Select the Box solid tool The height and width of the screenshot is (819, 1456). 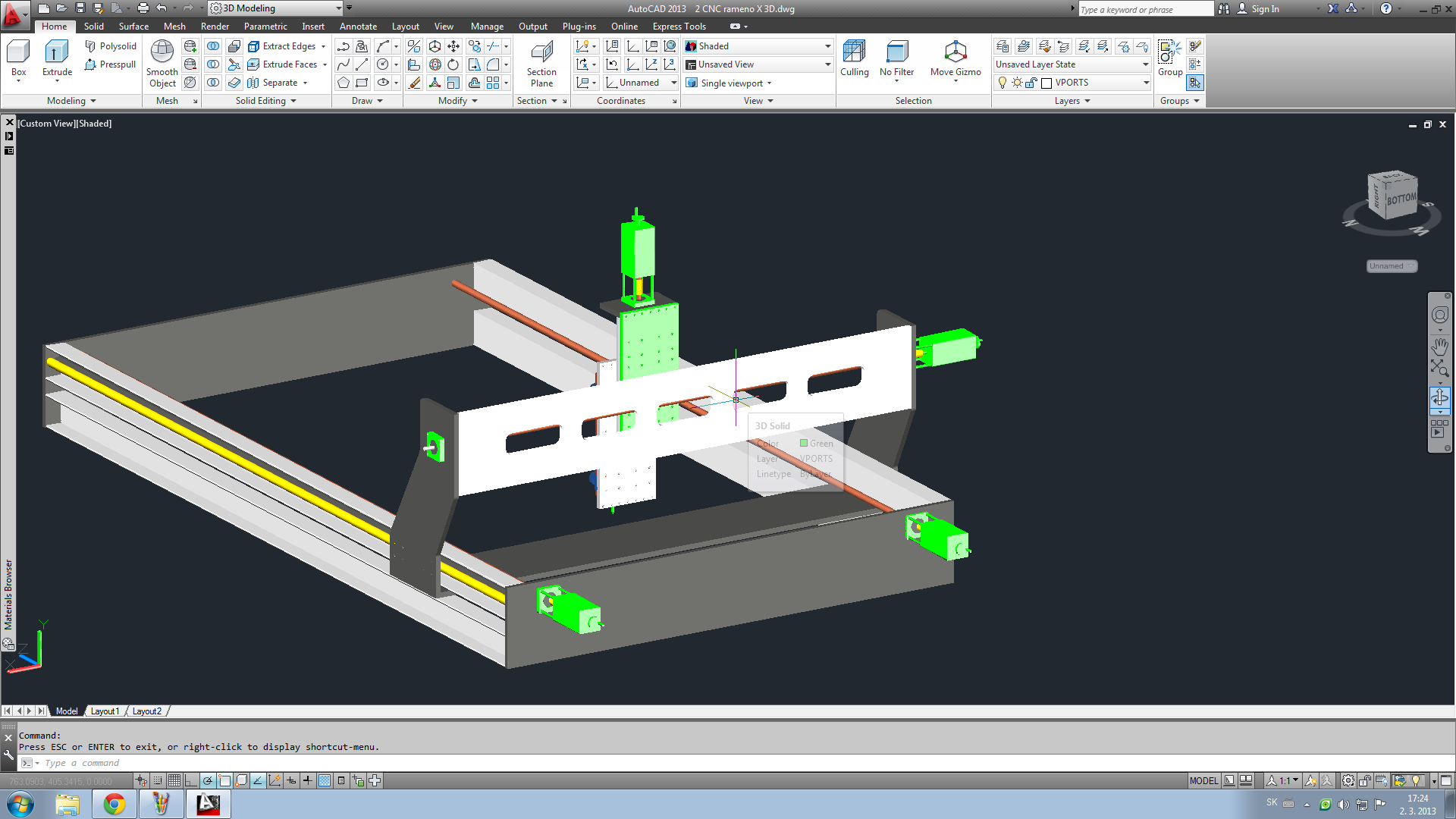pyautogui.click(x=18, y=57)
